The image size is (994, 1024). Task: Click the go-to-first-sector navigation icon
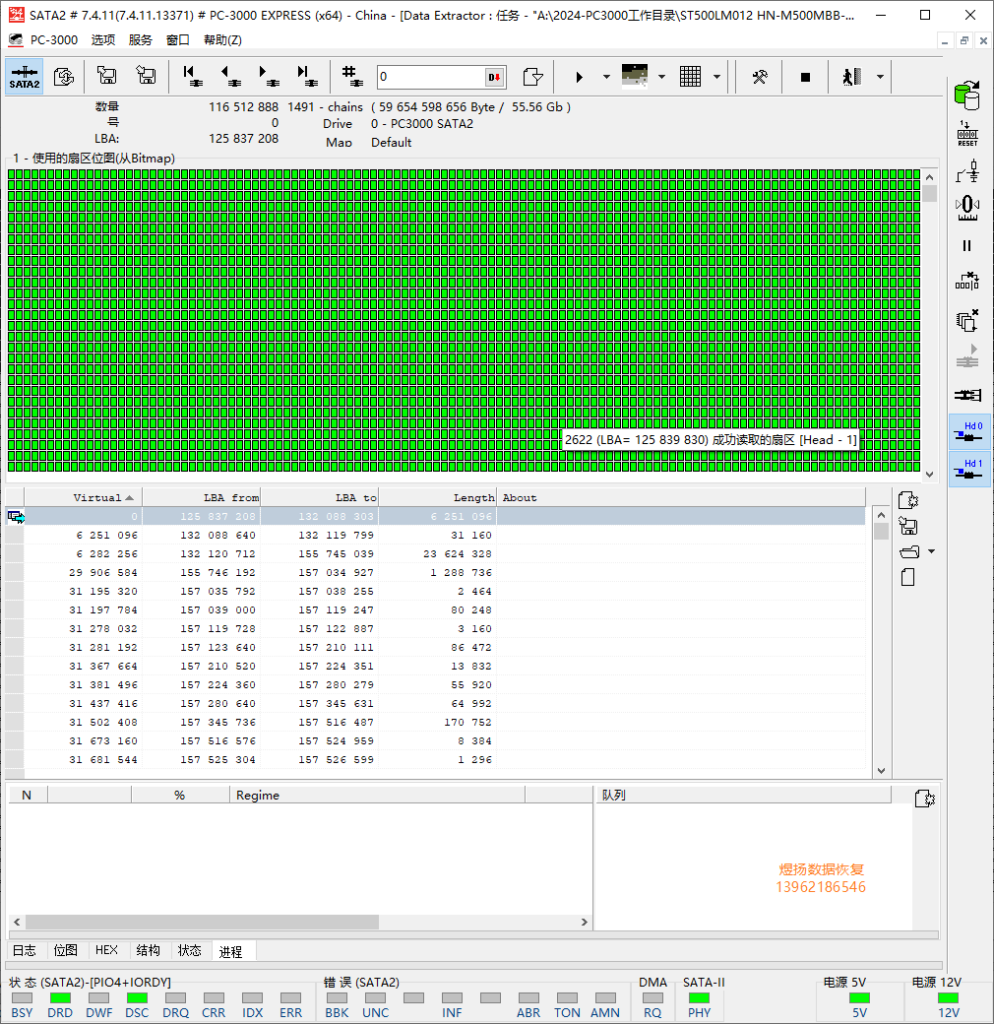click(x=192, y=76)
